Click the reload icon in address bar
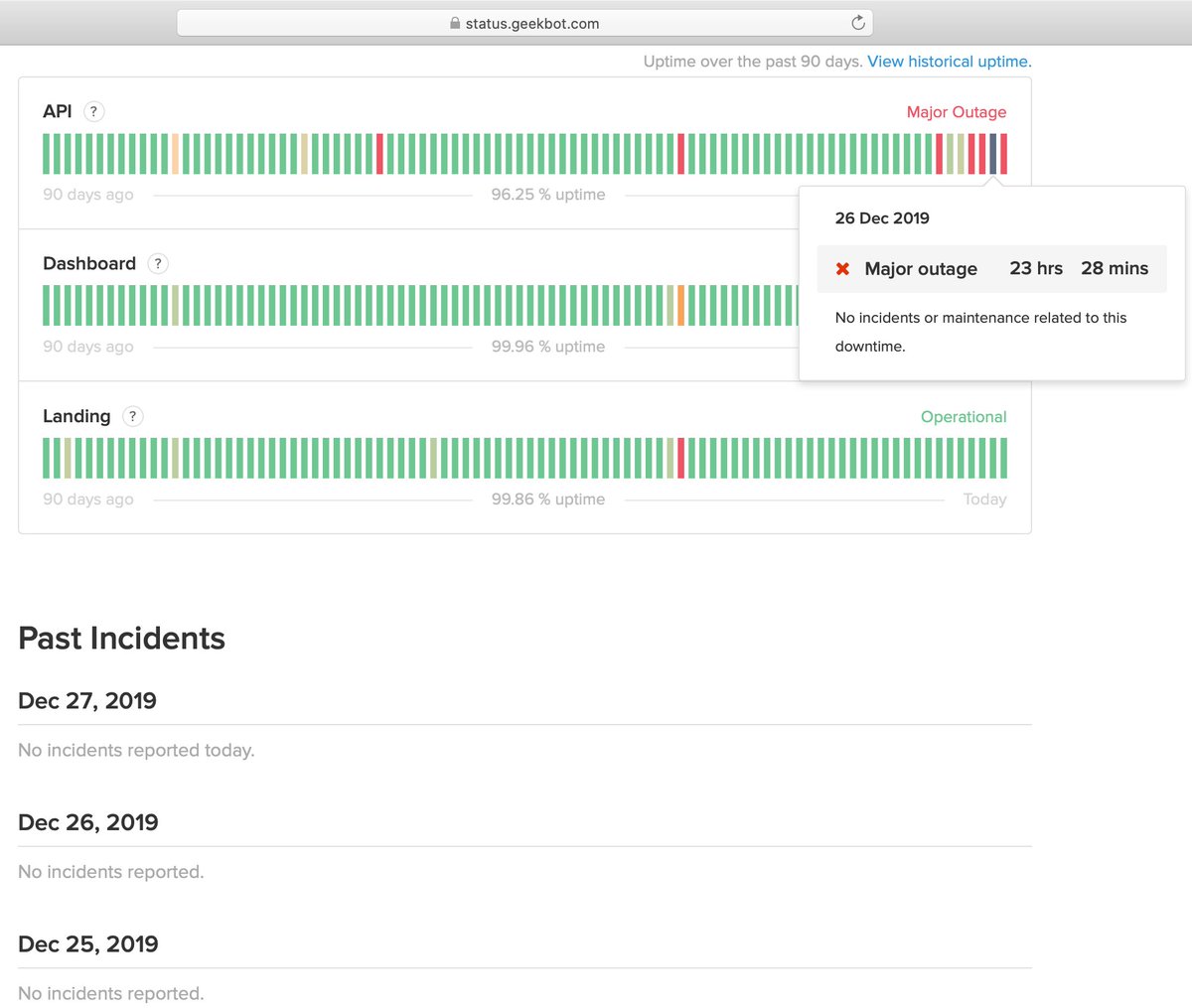1192x1008 pixels. coord(858,23)
